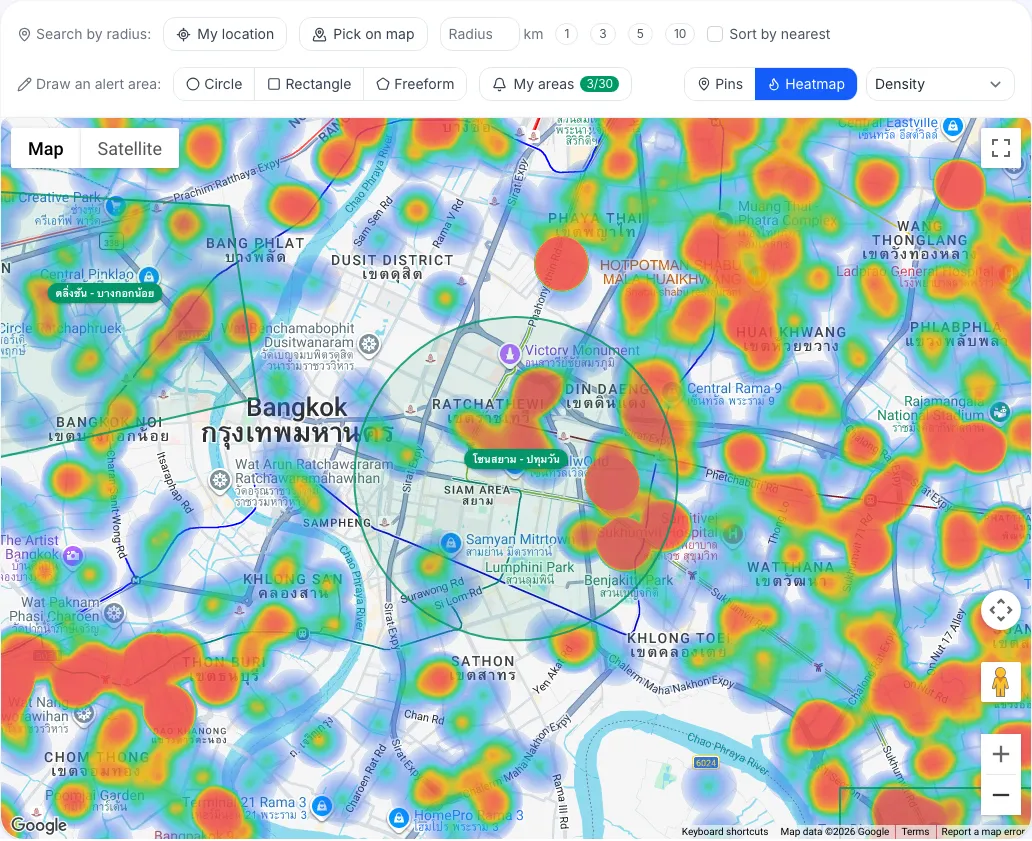Select Freeform alert area tool
This screenshot has height=841, width=1032.
tap(415, 84)
